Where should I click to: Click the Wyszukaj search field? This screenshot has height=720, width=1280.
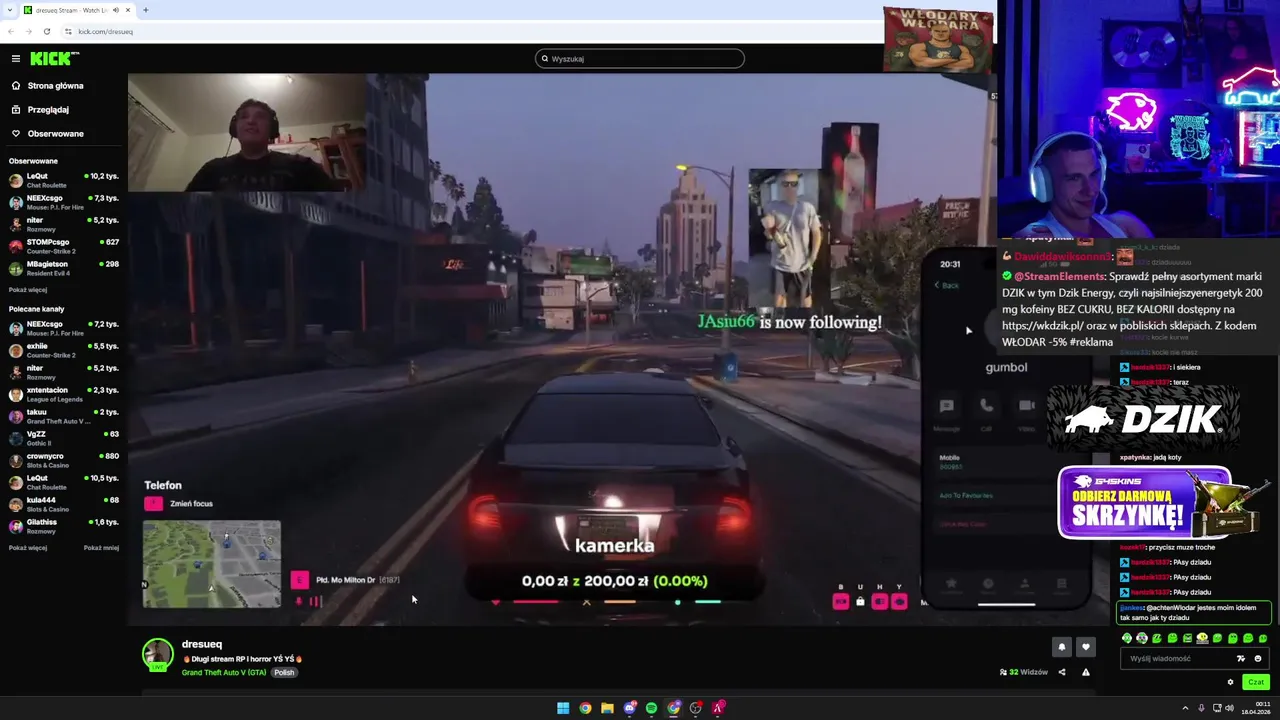click(x=640, y=58)
